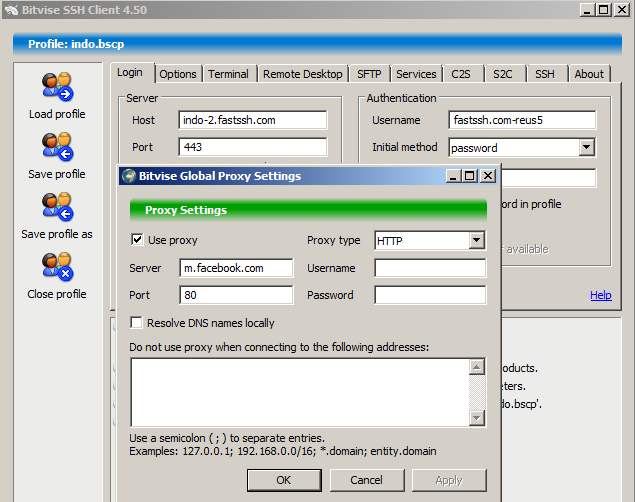
Task: Click the authentication Username field
Action: 522,120
